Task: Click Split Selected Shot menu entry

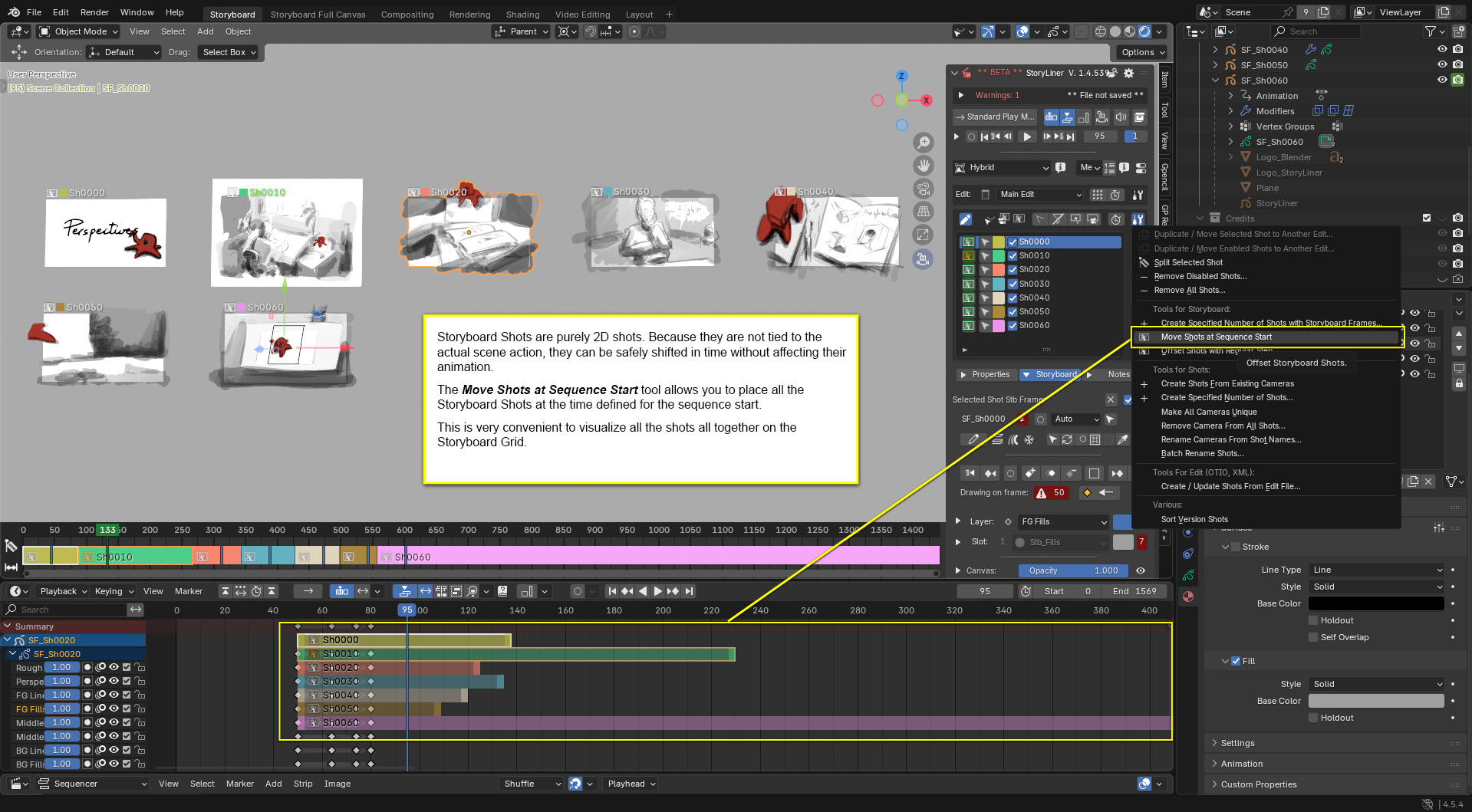Action: [1188, 262]
